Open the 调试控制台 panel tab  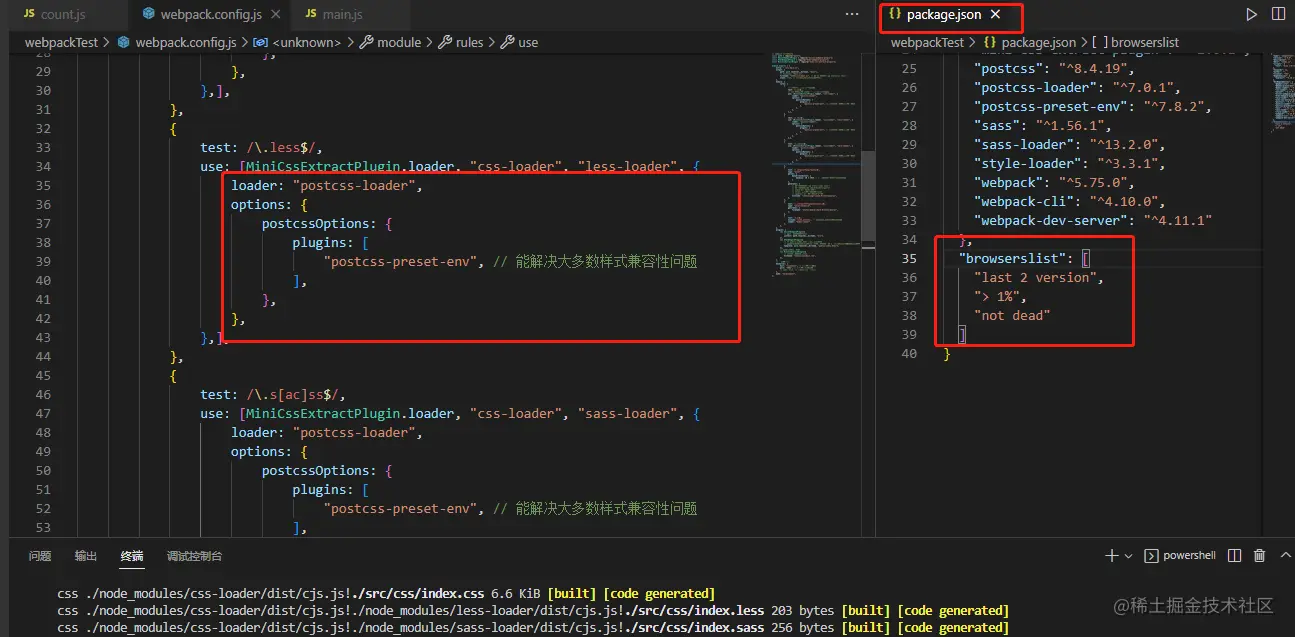tap(195, 556)
